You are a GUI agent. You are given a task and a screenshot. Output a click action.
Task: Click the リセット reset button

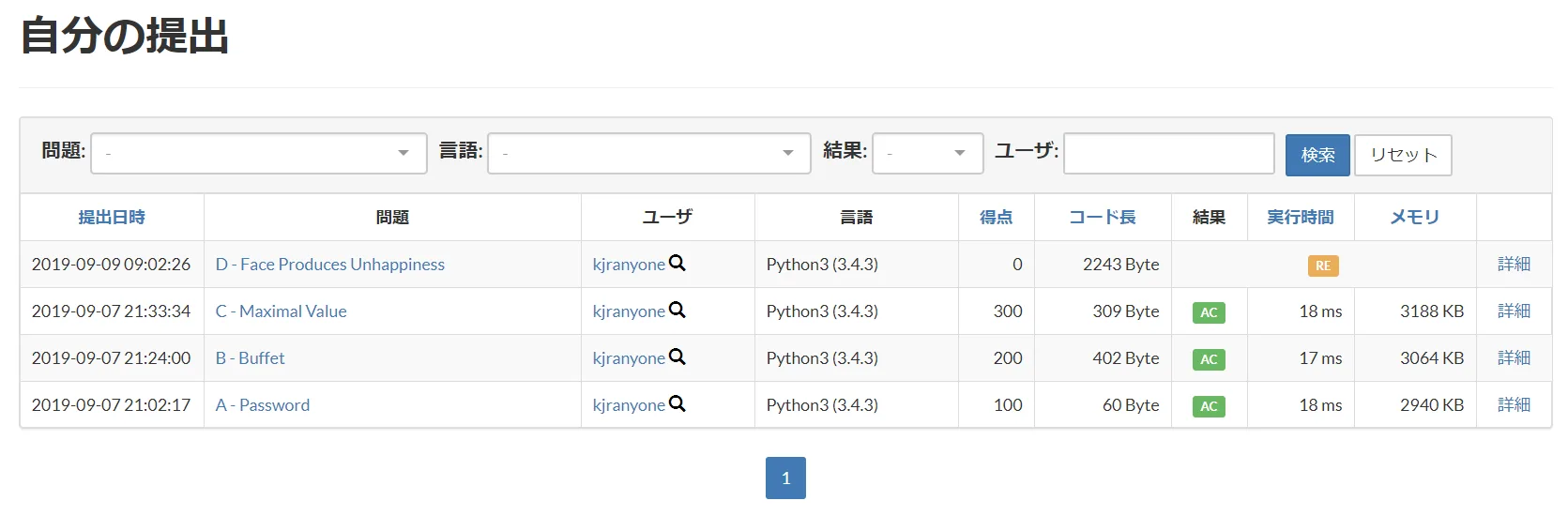tap(1403, 155)
